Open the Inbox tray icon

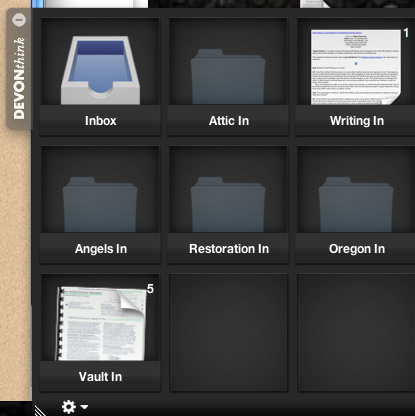click(100, 70)
